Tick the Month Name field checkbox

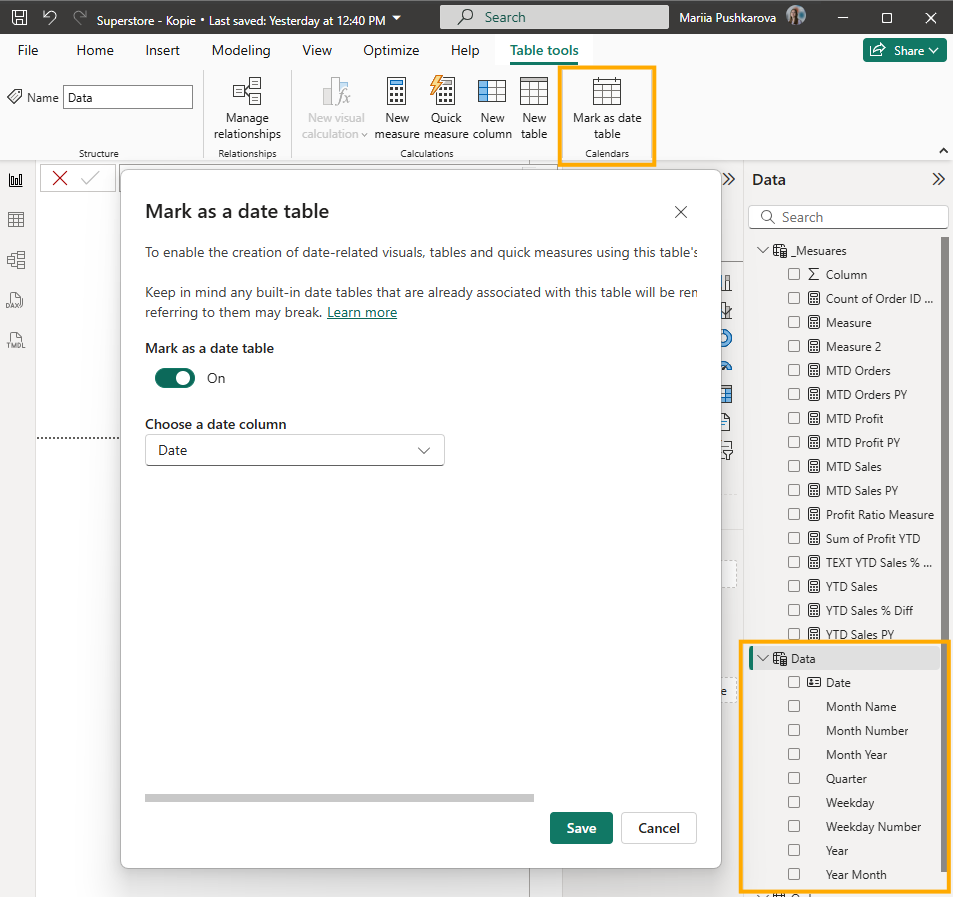[794, 707]
